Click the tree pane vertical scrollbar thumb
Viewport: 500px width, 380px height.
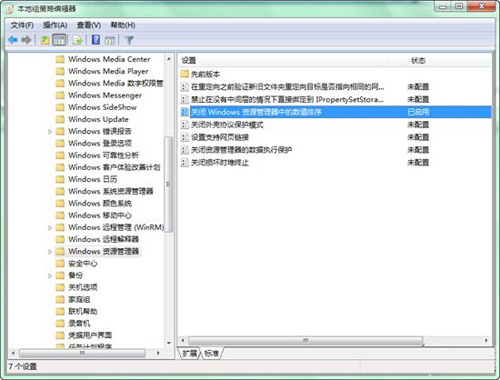(x=169, y=184)
